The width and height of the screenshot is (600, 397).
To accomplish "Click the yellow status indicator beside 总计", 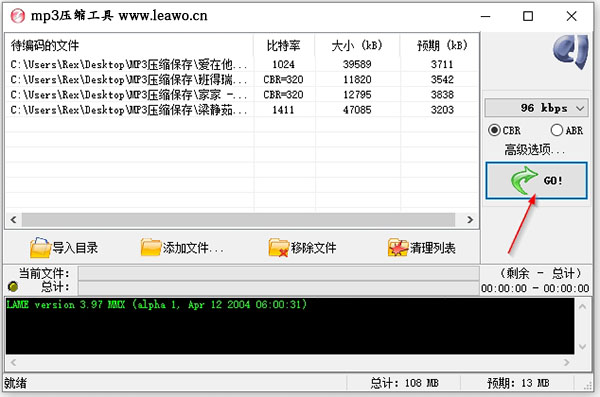I will 13,286.
